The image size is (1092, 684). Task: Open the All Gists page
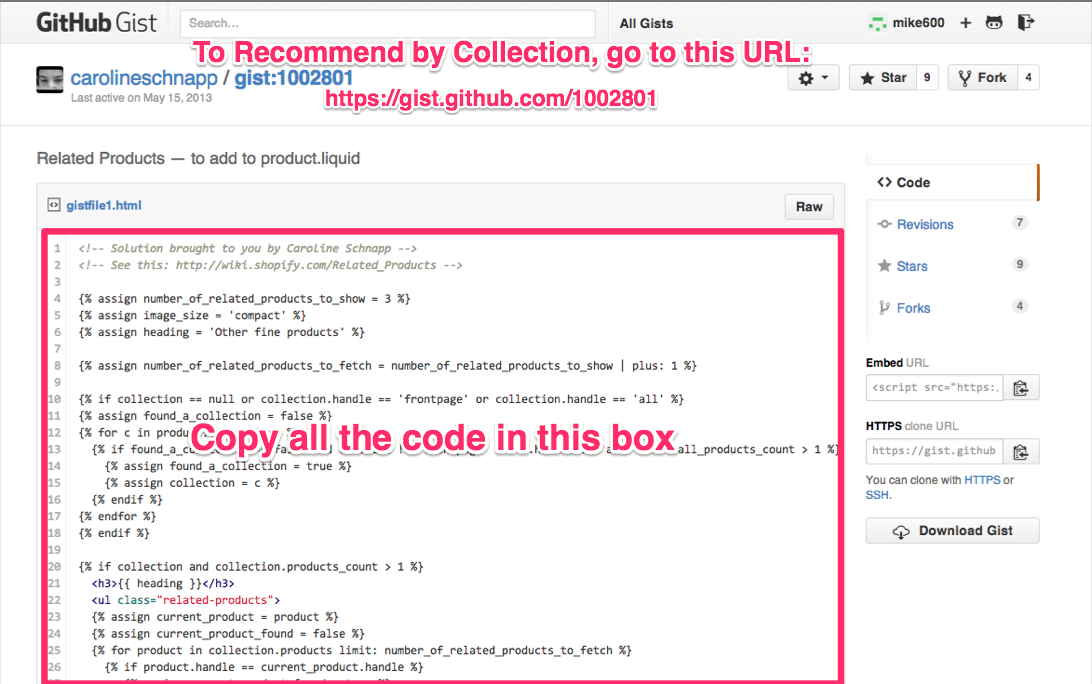coord(646,24)
